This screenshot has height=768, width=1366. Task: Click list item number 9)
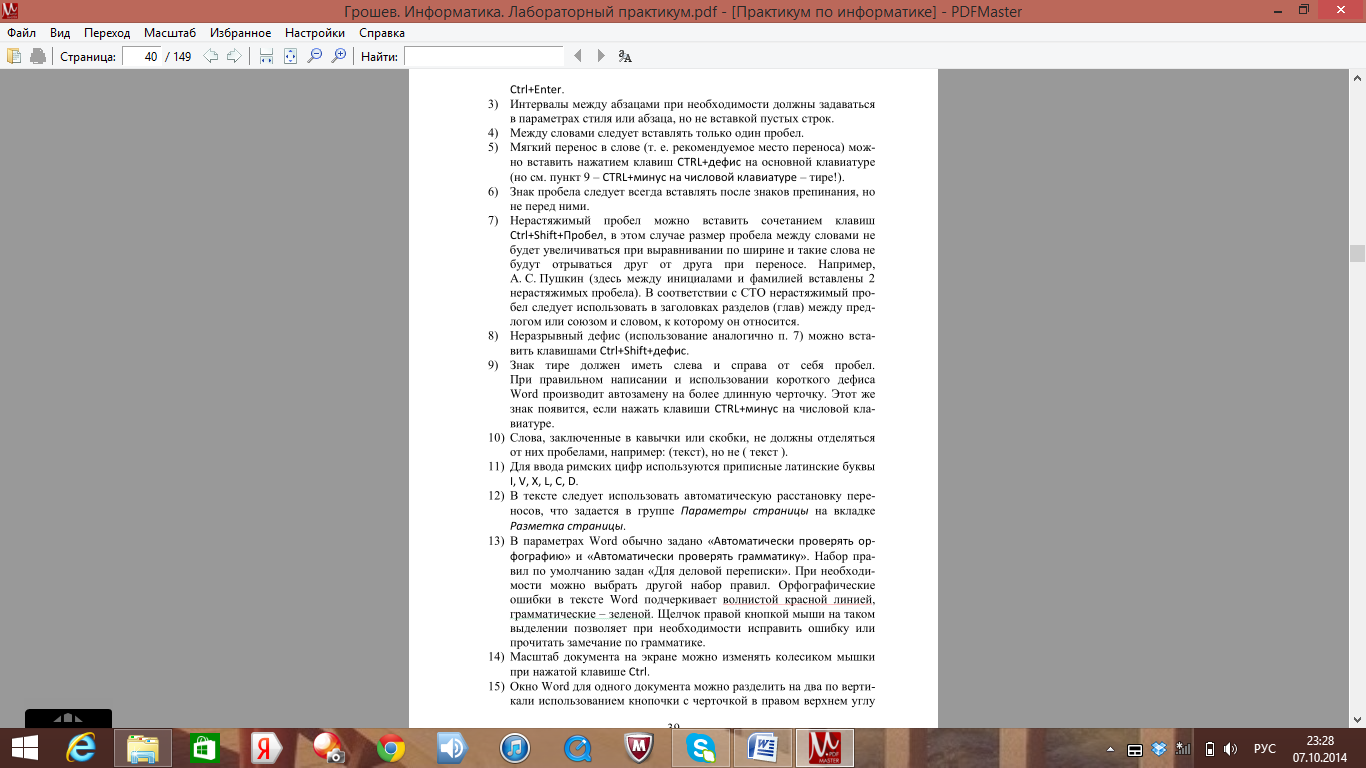click(x=493, y=364)
